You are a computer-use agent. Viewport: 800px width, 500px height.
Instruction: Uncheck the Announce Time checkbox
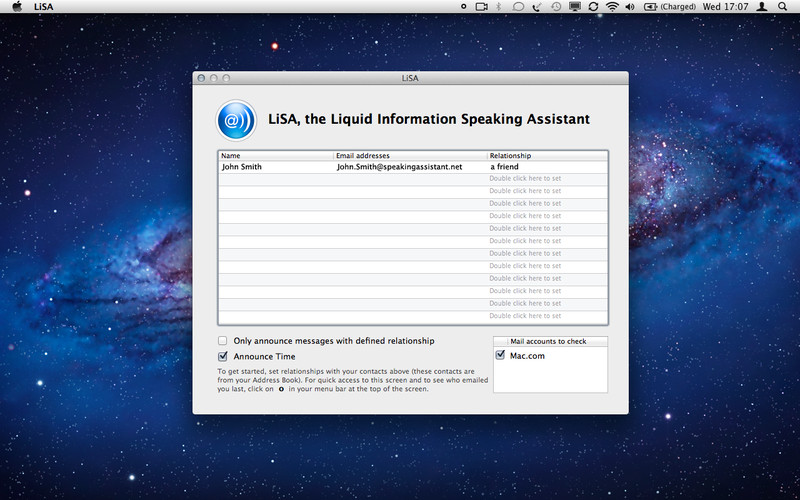click(222, 356)
